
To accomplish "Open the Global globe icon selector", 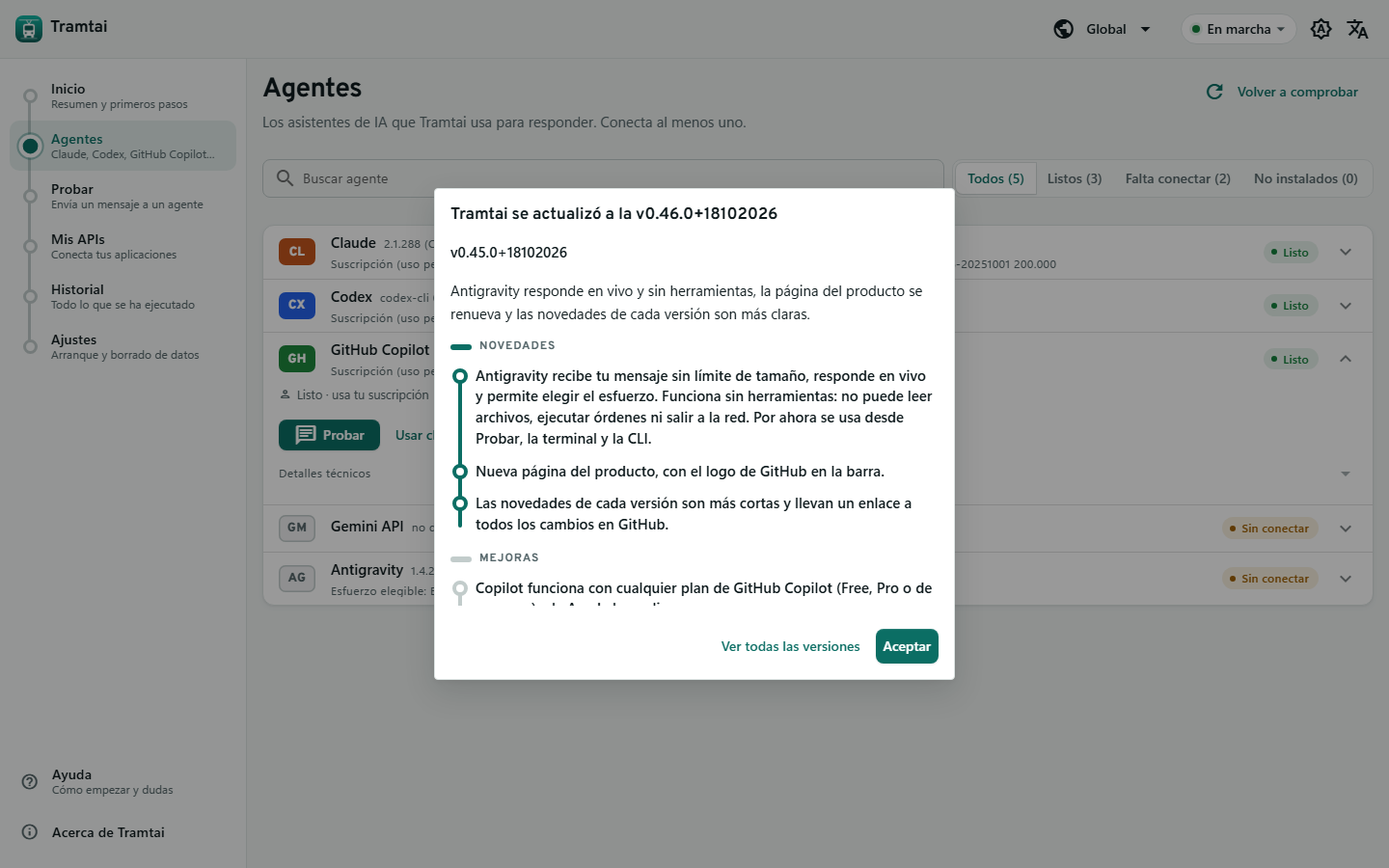I will 1064,29.
